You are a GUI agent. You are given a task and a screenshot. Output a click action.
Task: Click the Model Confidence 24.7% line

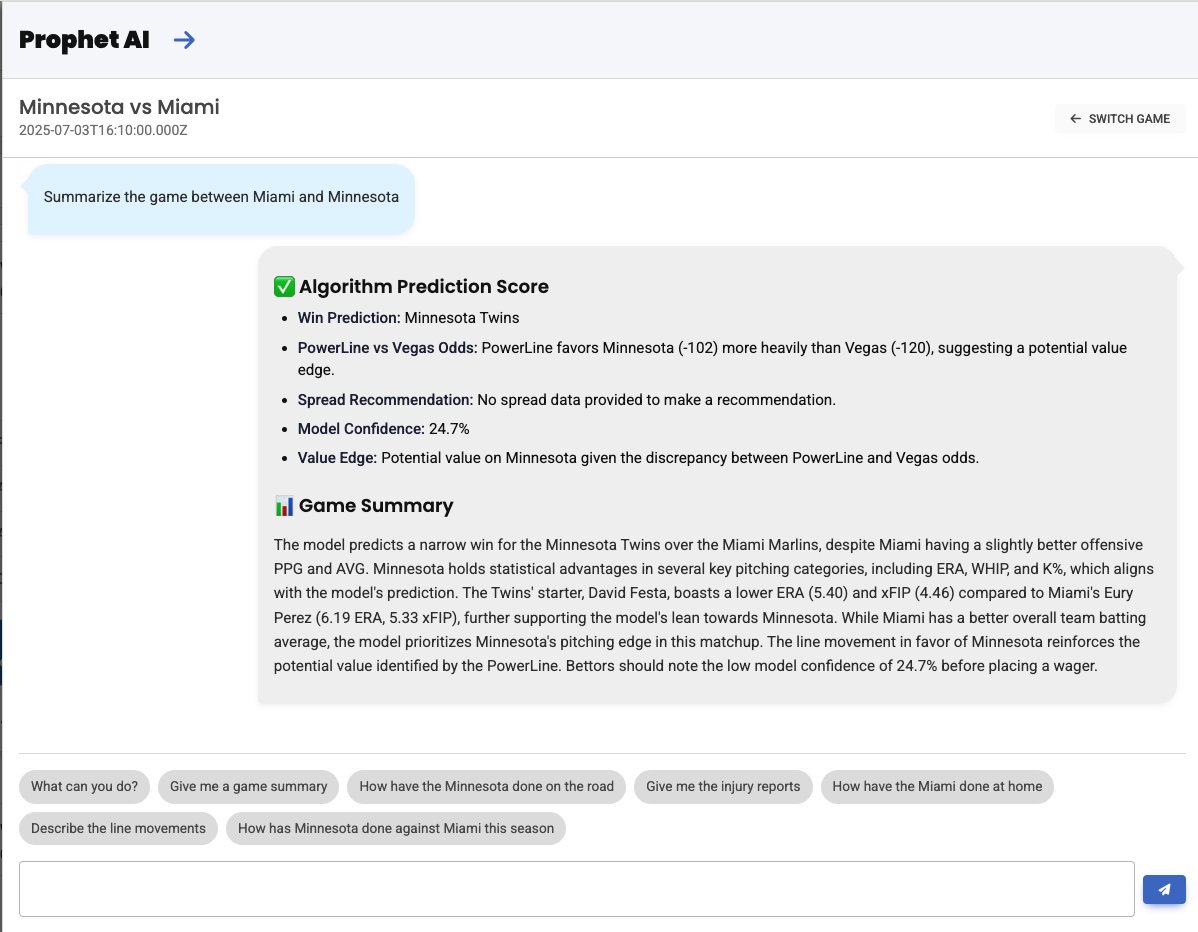pyautogui.click(x=380, y=428)
